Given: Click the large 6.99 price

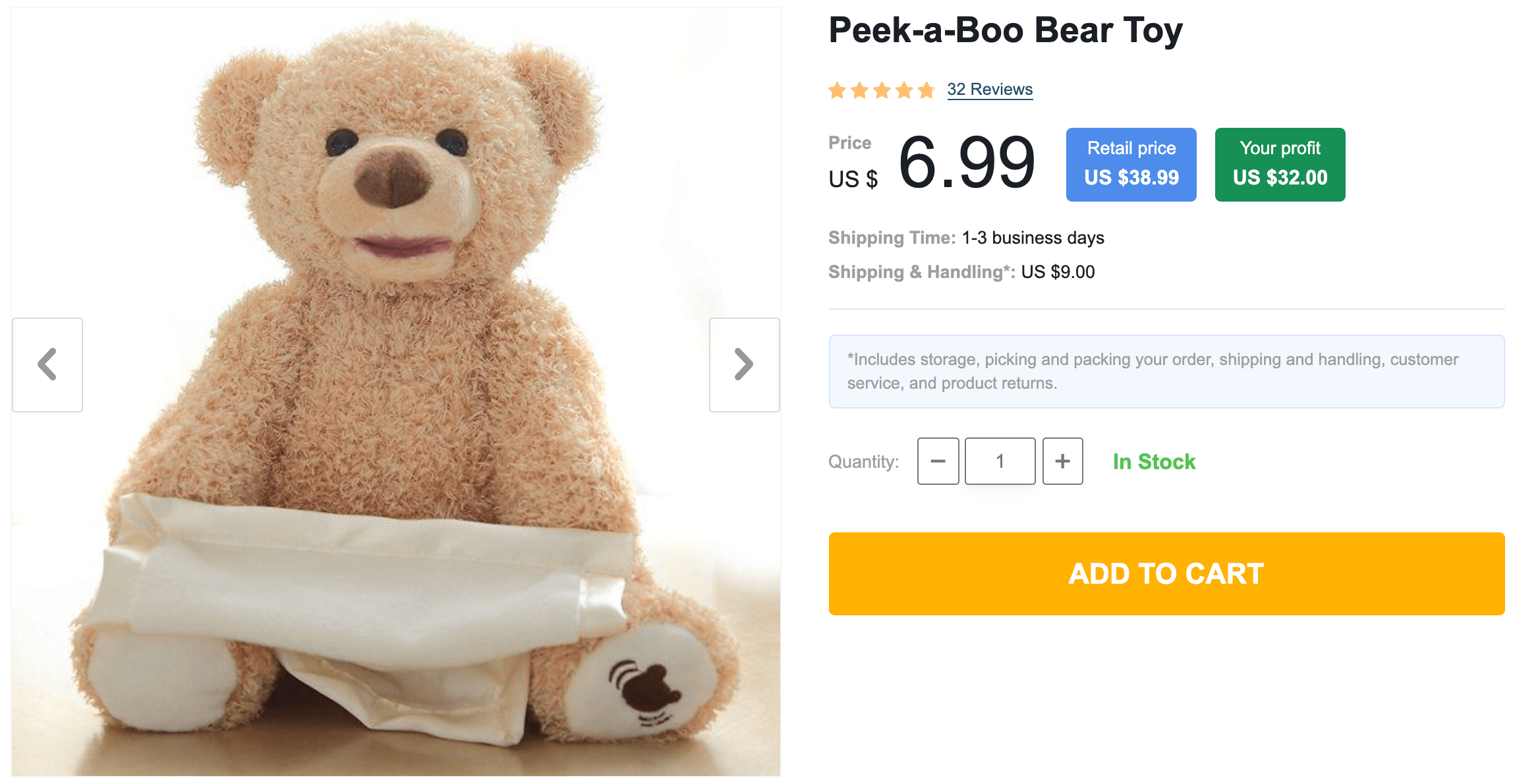Looking at the screenshot, I should (966, 163).
